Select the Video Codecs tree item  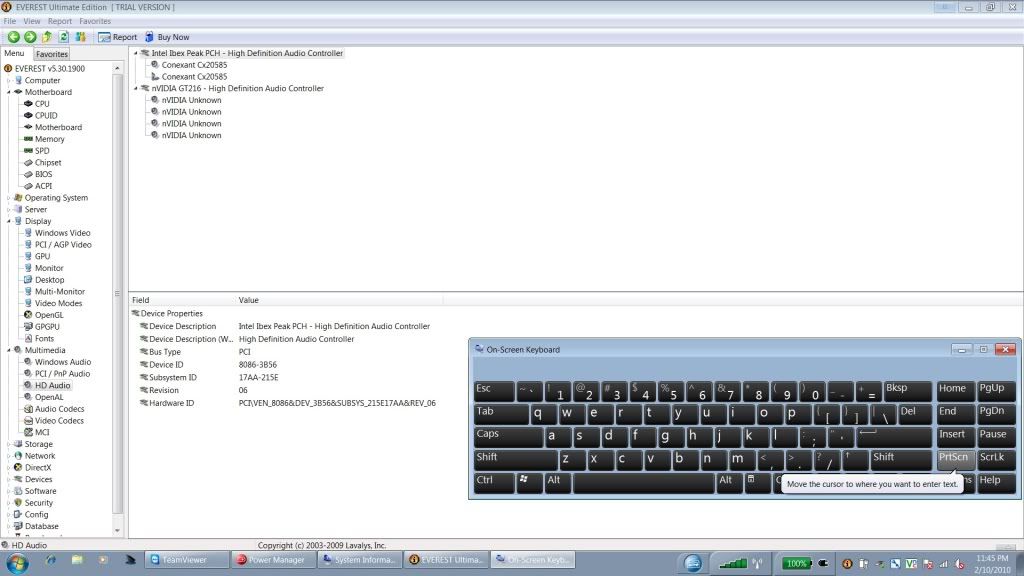coord(59,421)
